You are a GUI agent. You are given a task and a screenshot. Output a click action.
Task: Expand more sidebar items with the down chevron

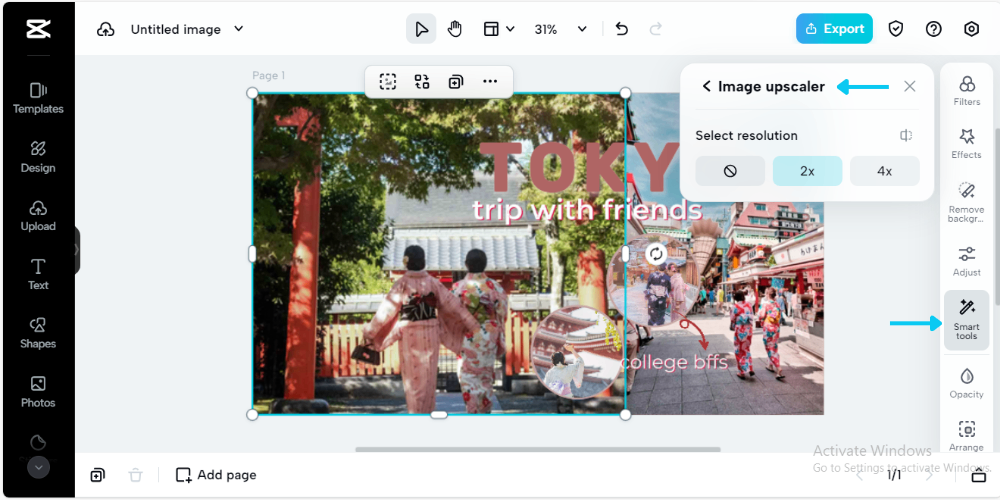pos(38,467)
